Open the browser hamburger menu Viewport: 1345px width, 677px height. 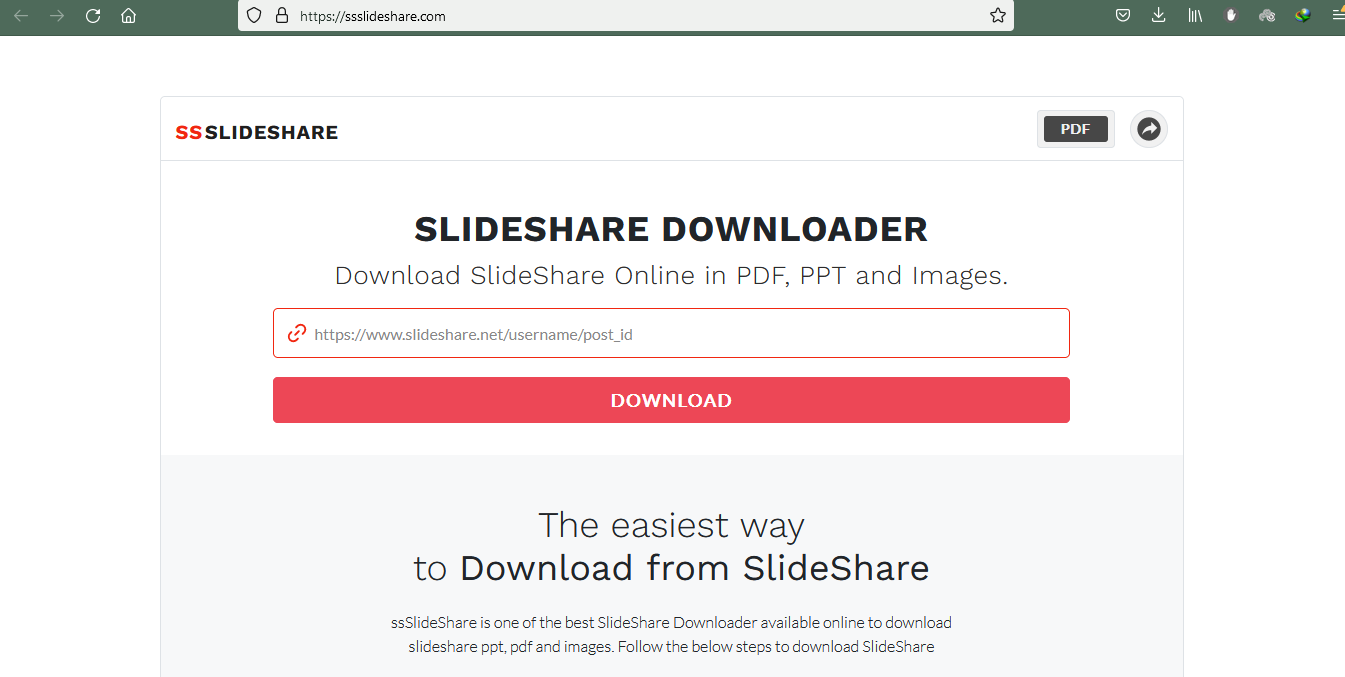[x=1338, y=15]
